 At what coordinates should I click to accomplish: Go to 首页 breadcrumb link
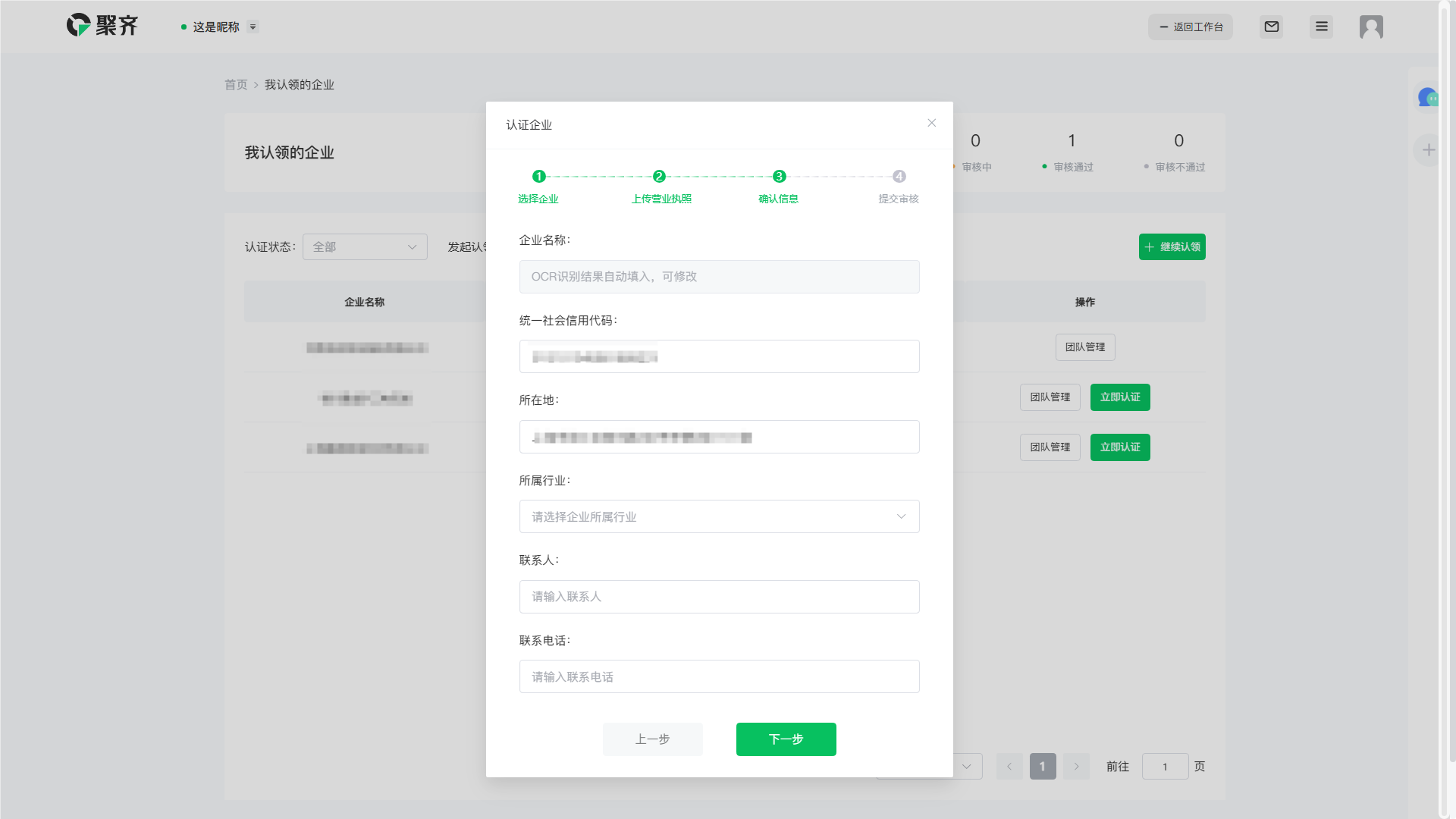coord(236,84)
